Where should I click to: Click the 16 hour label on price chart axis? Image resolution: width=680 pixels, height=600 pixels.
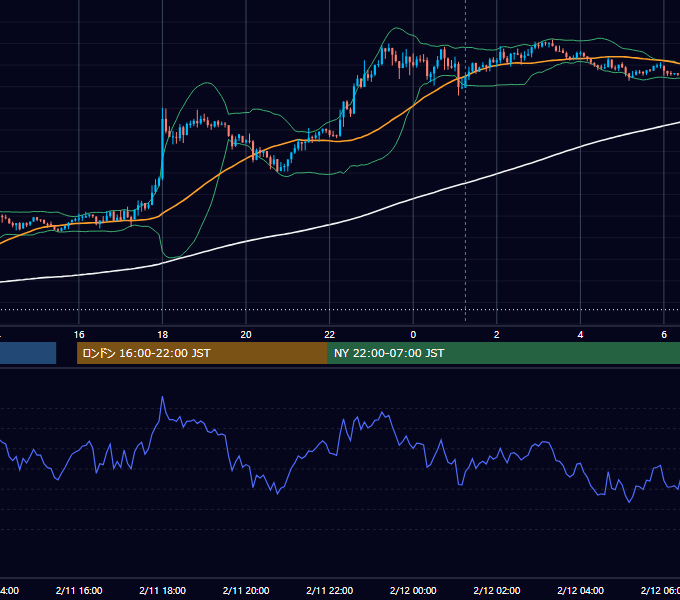tap(79, 335)
